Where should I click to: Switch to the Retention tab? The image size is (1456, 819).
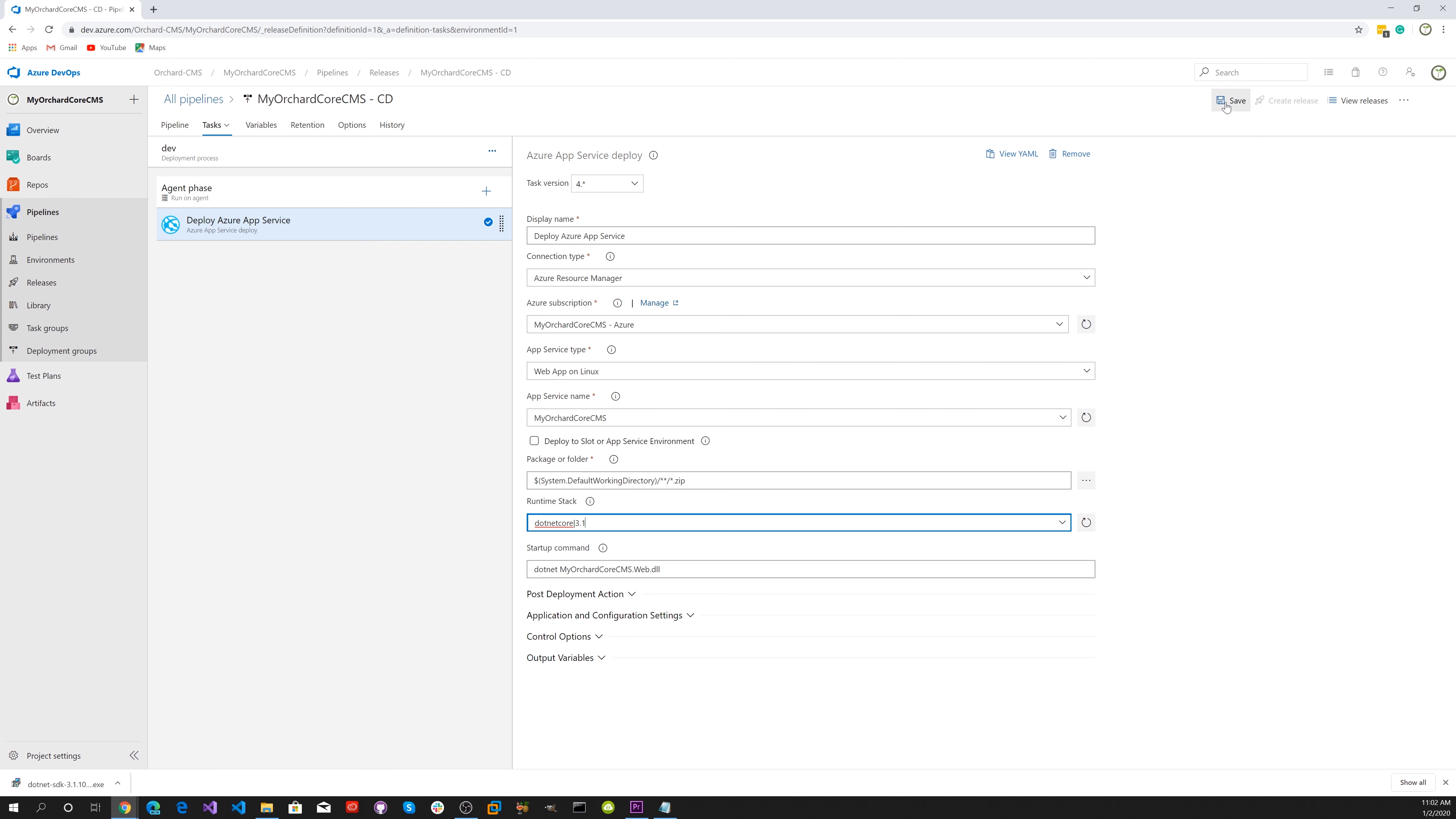308,125
